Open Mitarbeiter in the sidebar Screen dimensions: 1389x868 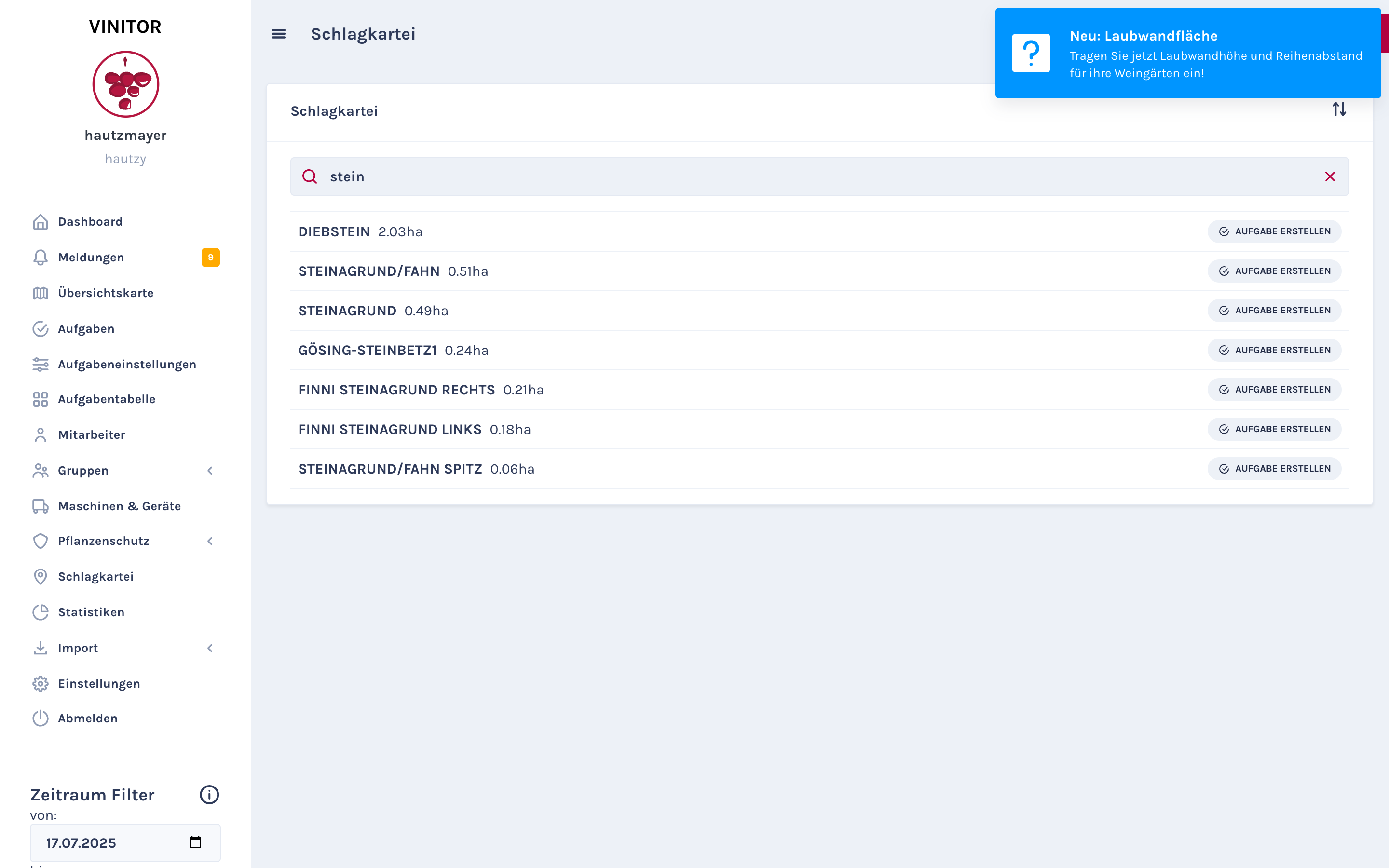click(91, 434)
